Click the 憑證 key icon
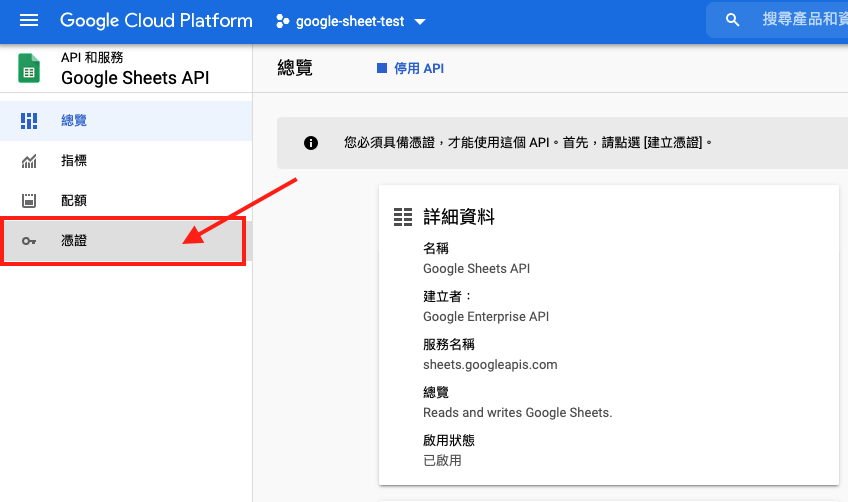 coord(29,241)
